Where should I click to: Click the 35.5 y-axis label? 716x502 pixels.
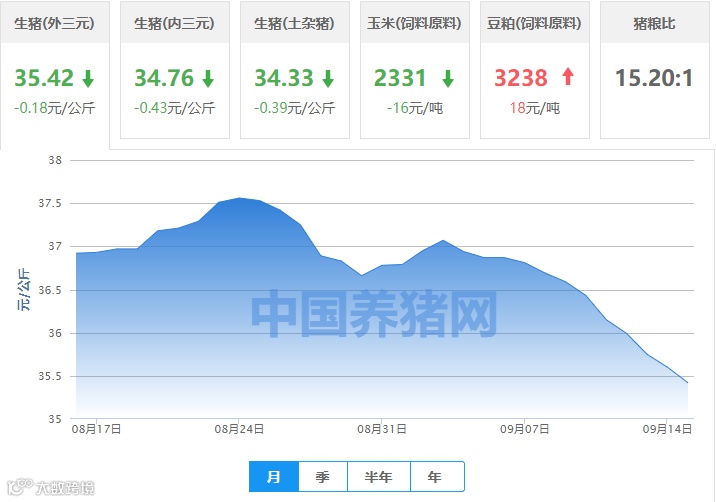coord(50,376)
